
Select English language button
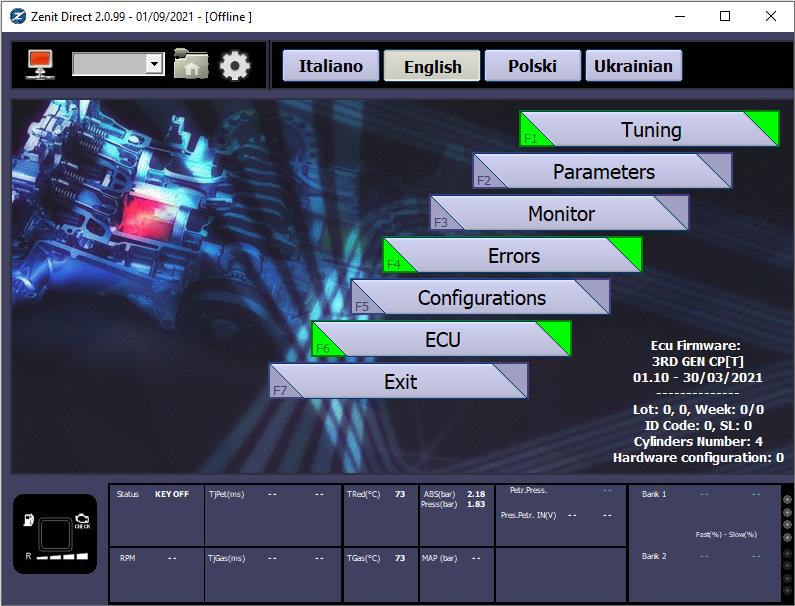click(x=432, y=66)
